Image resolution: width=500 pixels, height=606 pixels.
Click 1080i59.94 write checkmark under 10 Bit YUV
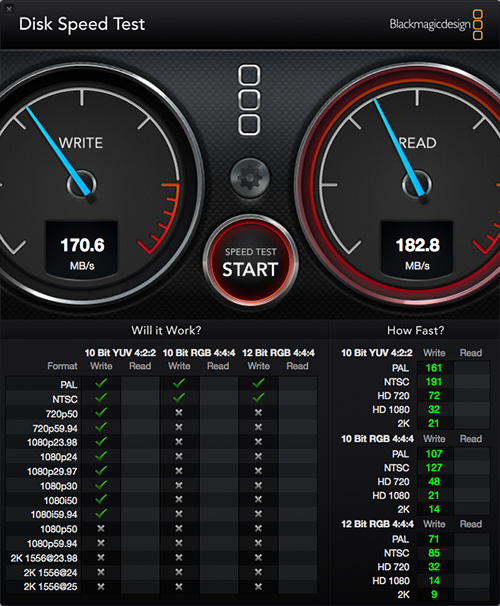(x=101, y=514)
